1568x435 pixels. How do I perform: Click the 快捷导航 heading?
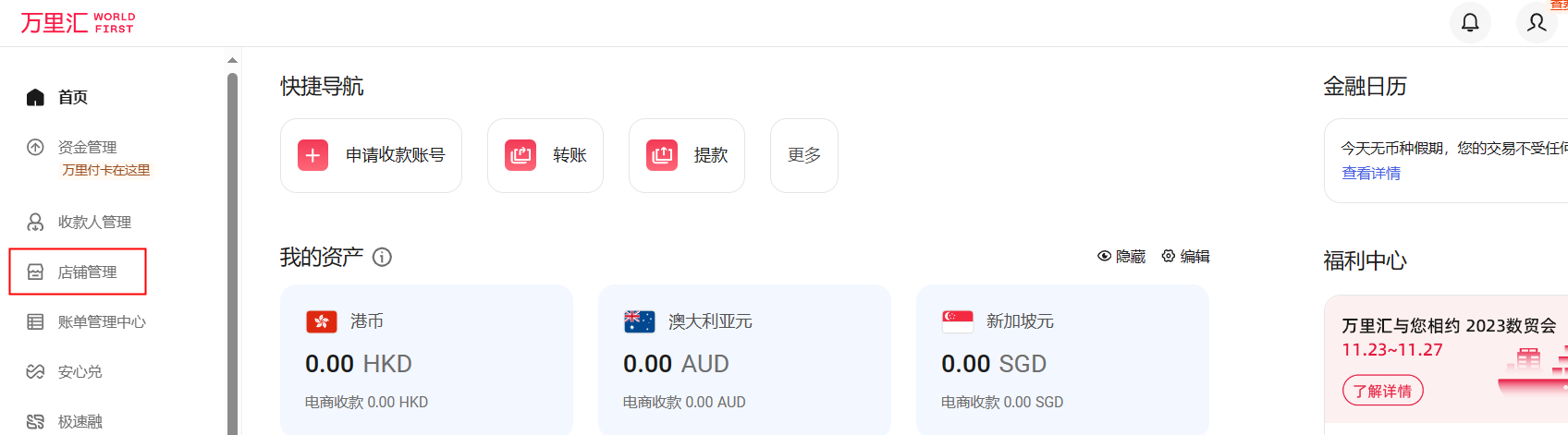coord(322,86)
